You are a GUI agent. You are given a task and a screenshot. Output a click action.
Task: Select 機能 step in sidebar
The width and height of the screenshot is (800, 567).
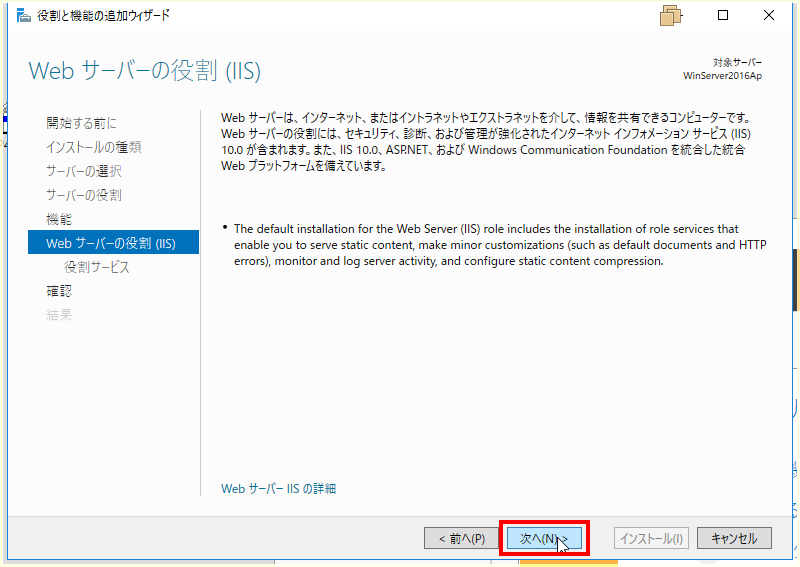point(59,219)
